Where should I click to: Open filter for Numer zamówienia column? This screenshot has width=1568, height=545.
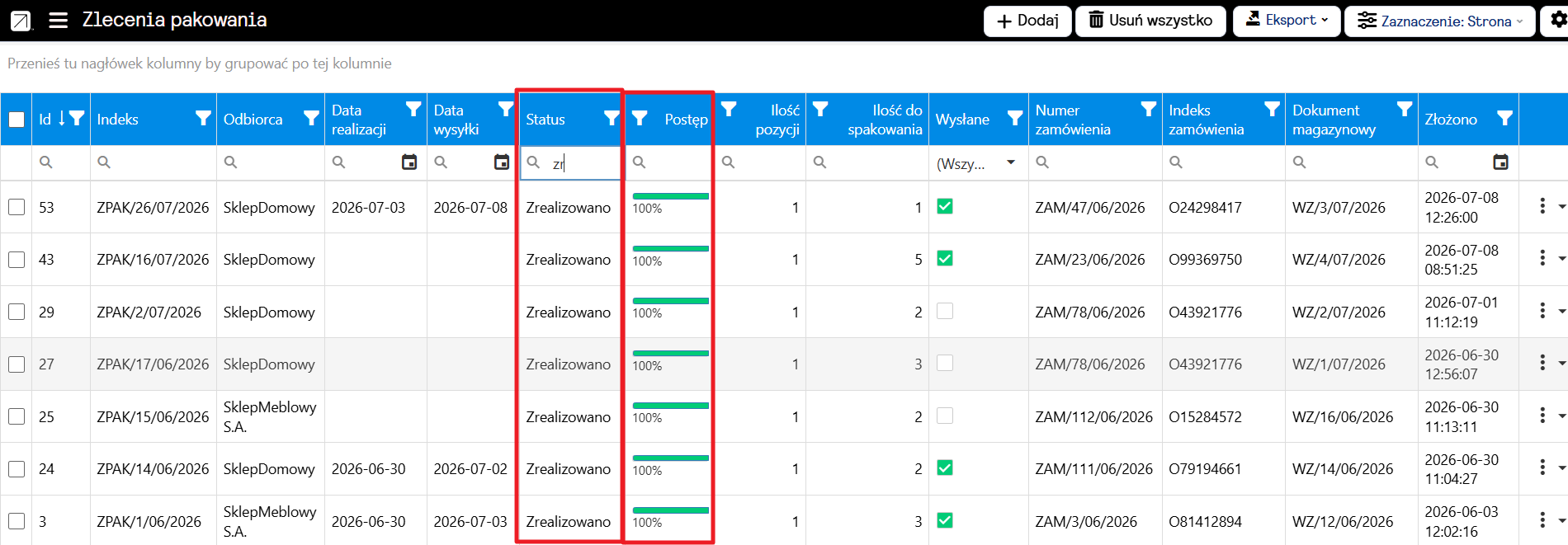(1149, 108)
